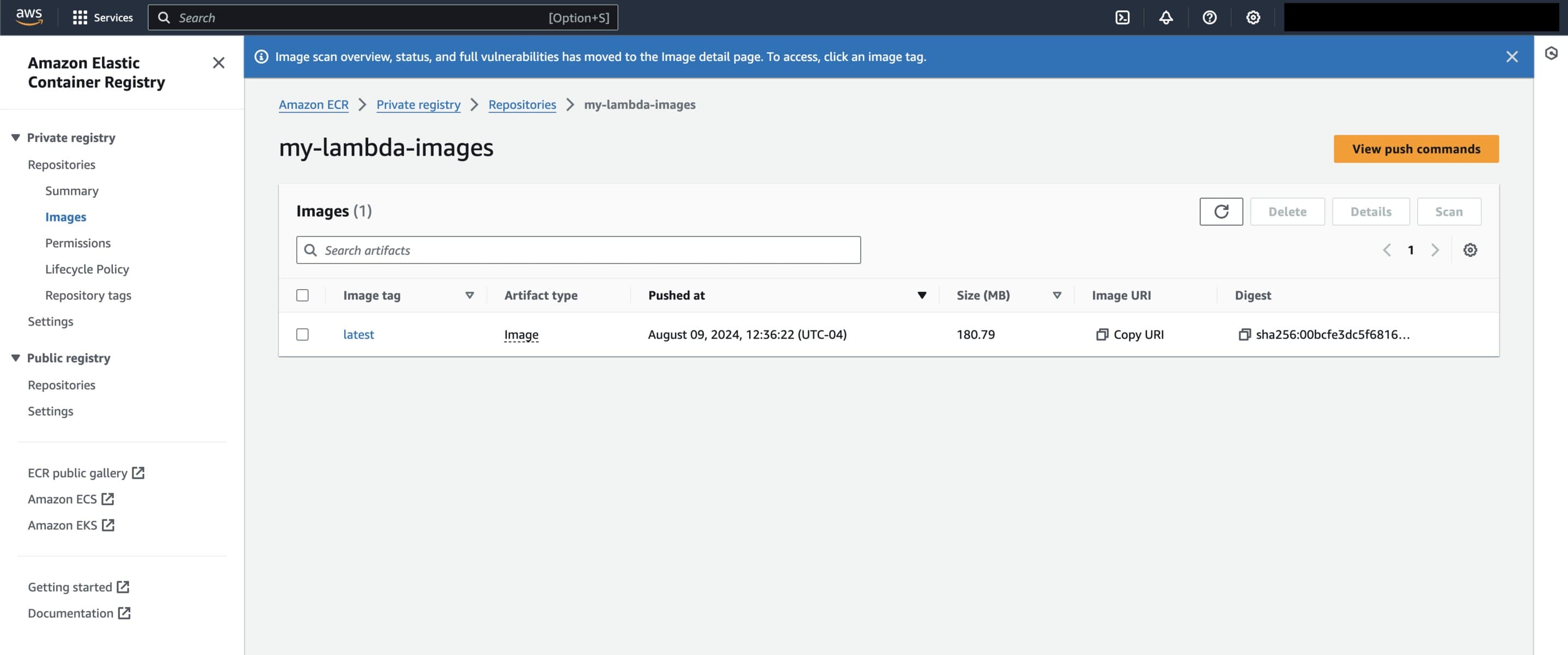Click the View push commands button
This screenshot has height=655, width=1568.
[1416, 149]
